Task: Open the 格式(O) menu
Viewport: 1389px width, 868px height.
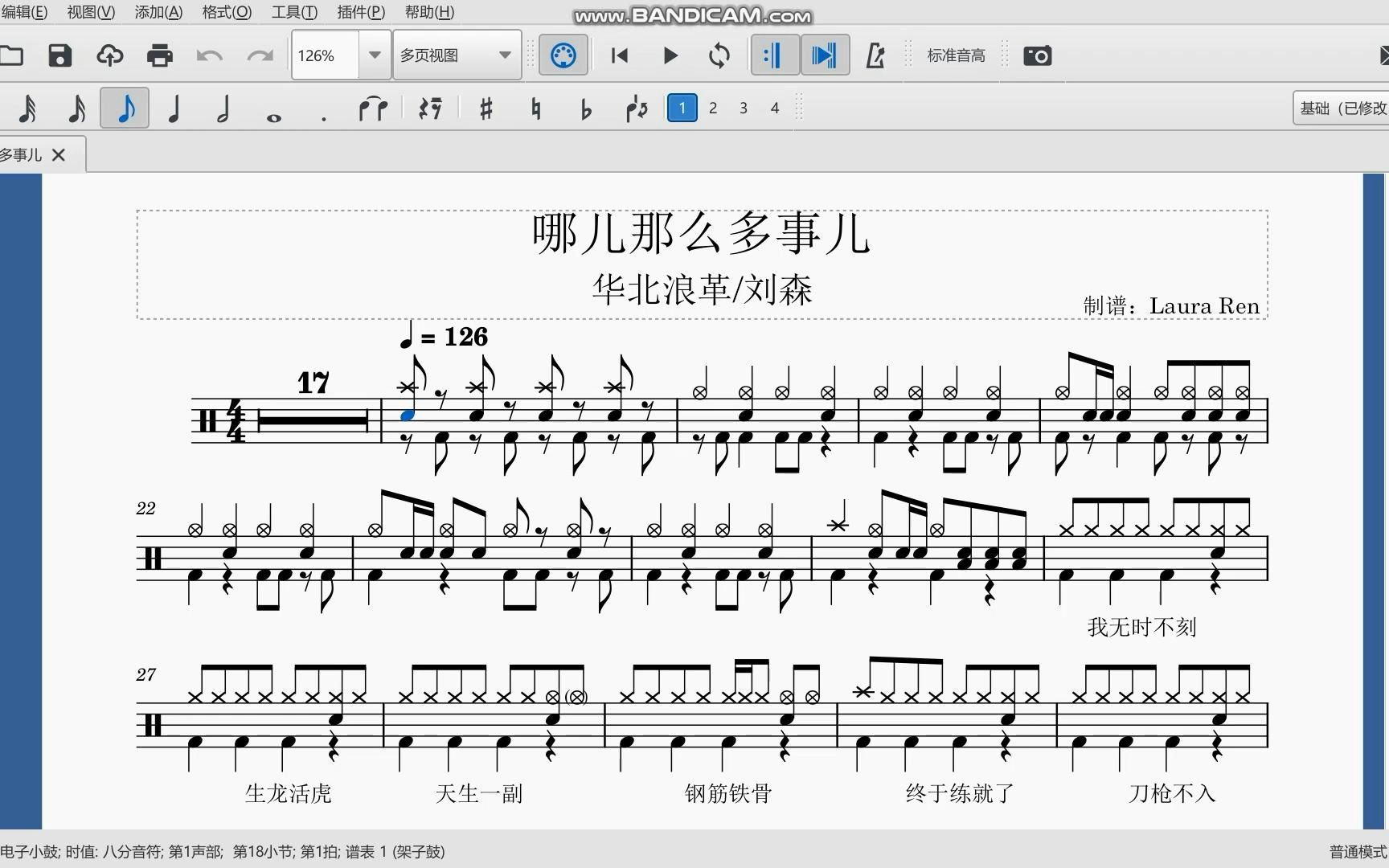Action: pos(227,12)
